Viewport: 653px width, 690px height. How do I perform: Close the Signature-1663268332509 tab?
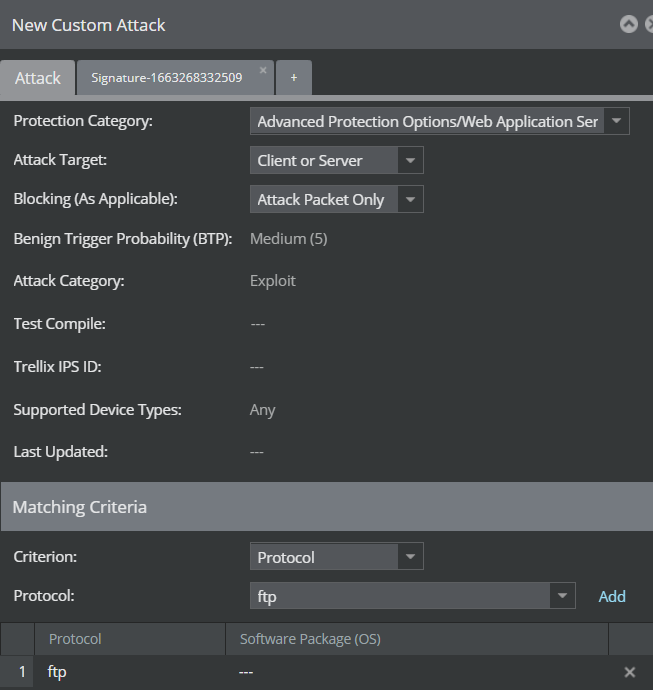click(x=263, y=70)
